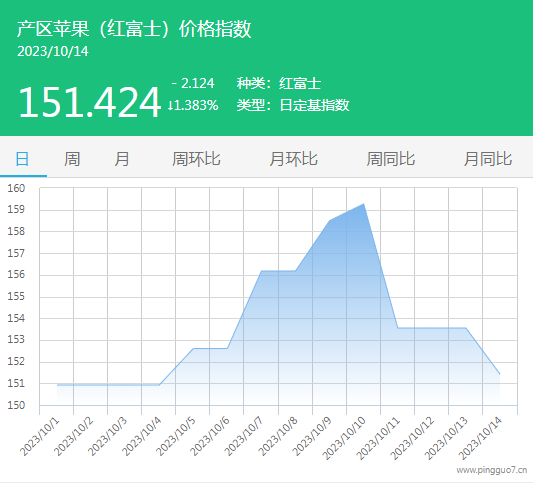The image size is (533, 483).
Task: Open the 周环比 tab
Action: (x=196, y=159)
